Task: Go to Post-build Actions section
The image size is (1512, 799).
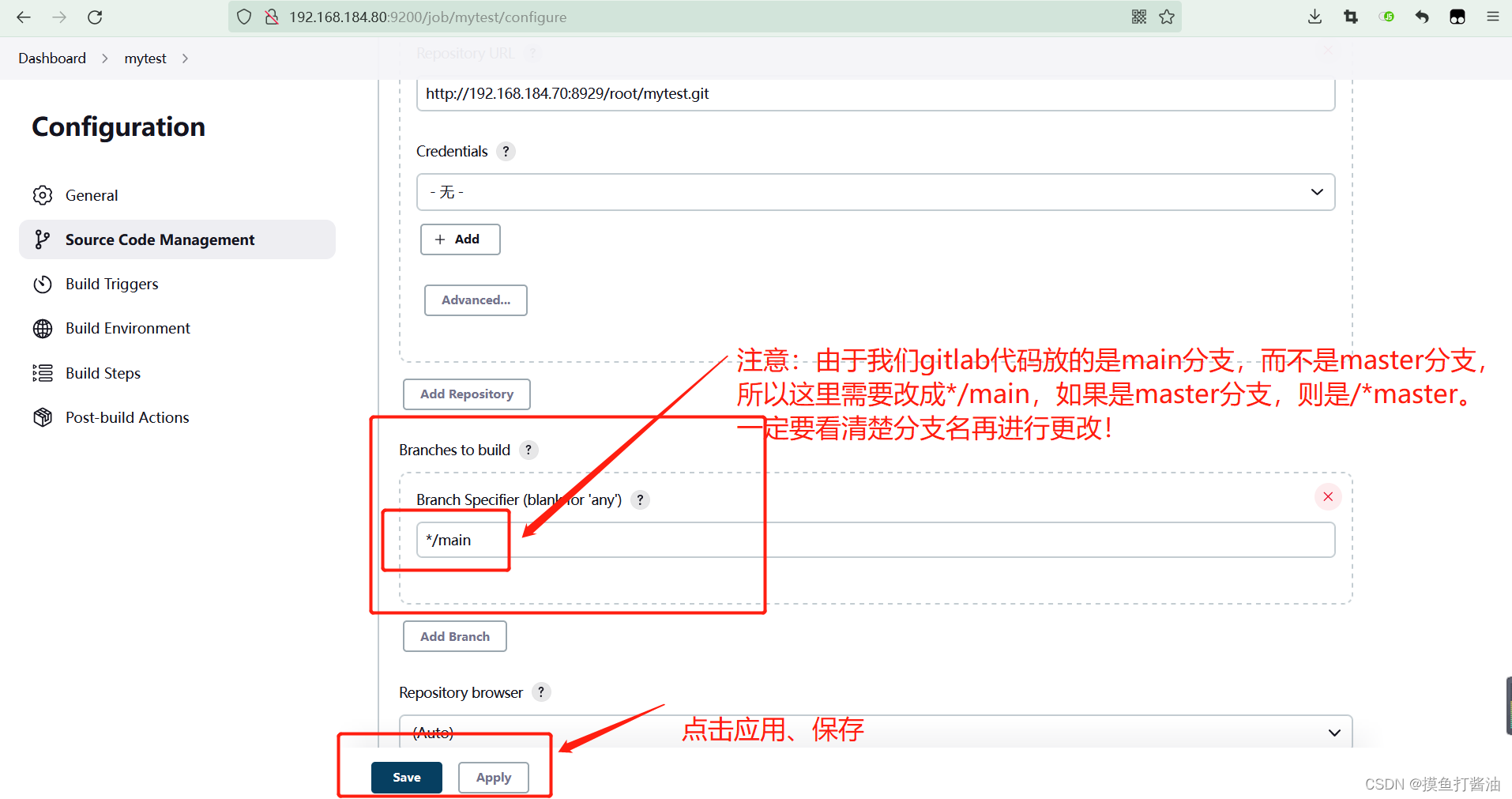Action: tap(177, 417)
